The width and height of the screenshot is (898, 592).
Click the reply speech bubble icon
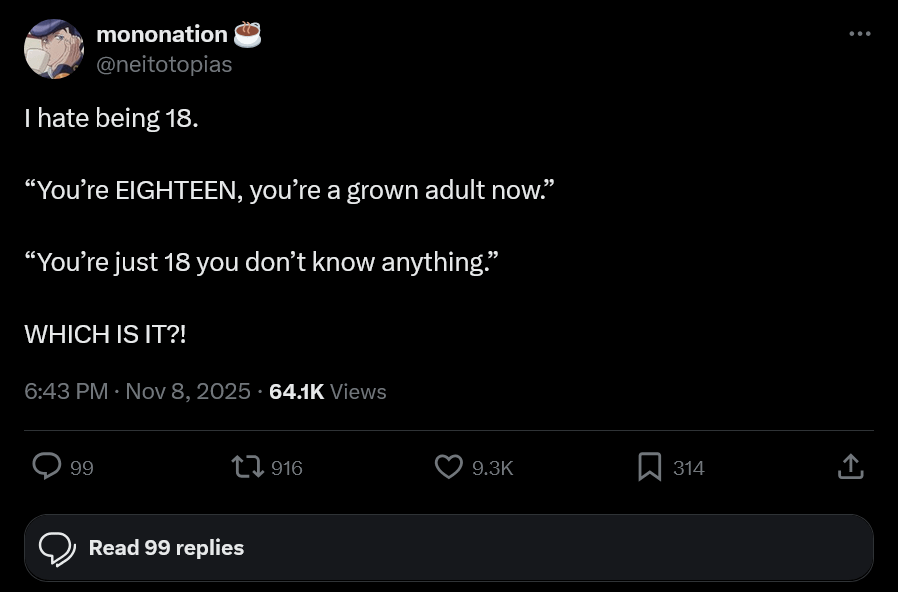click(x=47, y=467)
